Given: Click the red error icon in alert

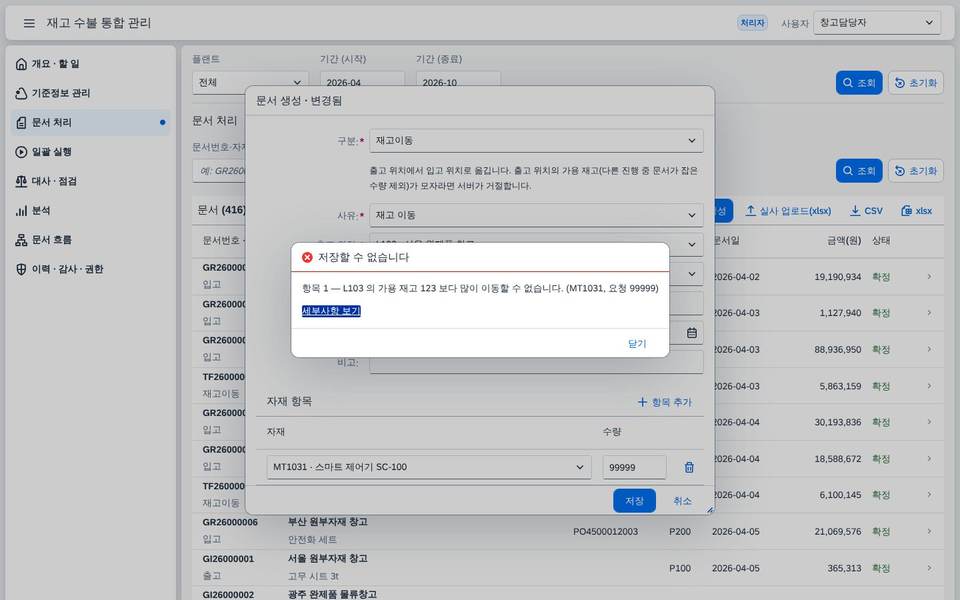Looking at the screenshot, I should (x=307, y=257).
